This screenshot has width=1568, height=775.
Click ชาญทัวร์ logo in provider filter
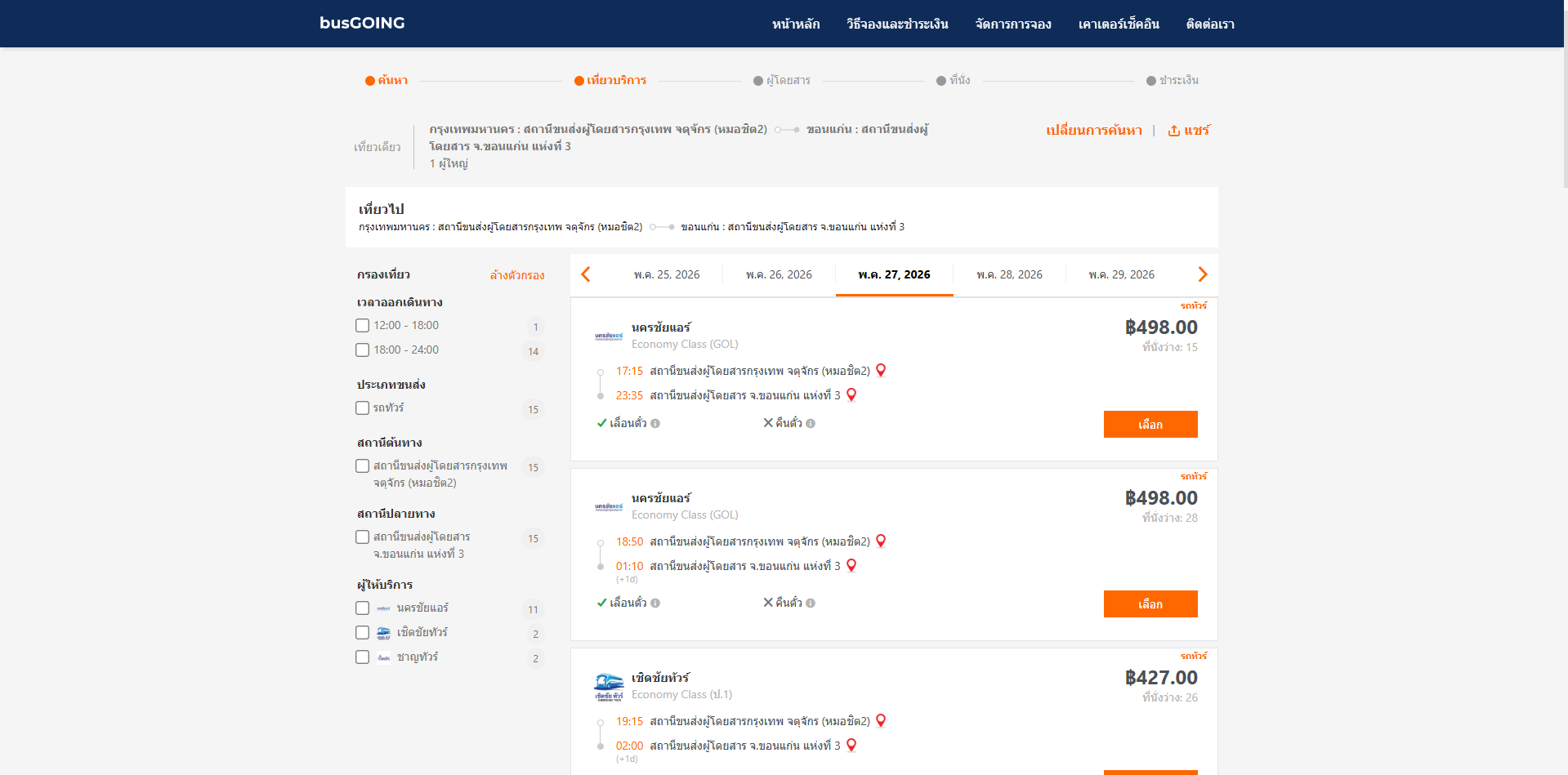[x=383, y=657]
